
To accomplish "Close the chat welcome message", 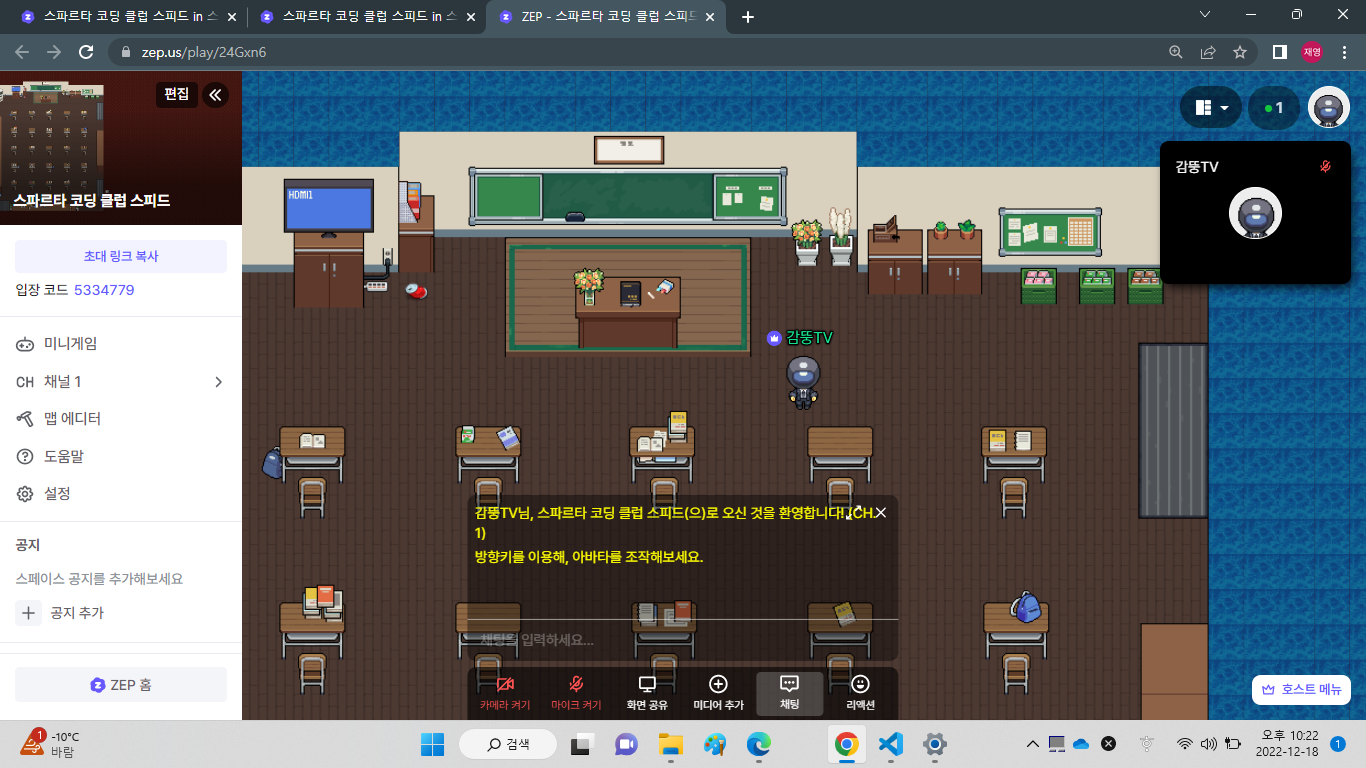I will pyautogui.click(x=881, y=513).
